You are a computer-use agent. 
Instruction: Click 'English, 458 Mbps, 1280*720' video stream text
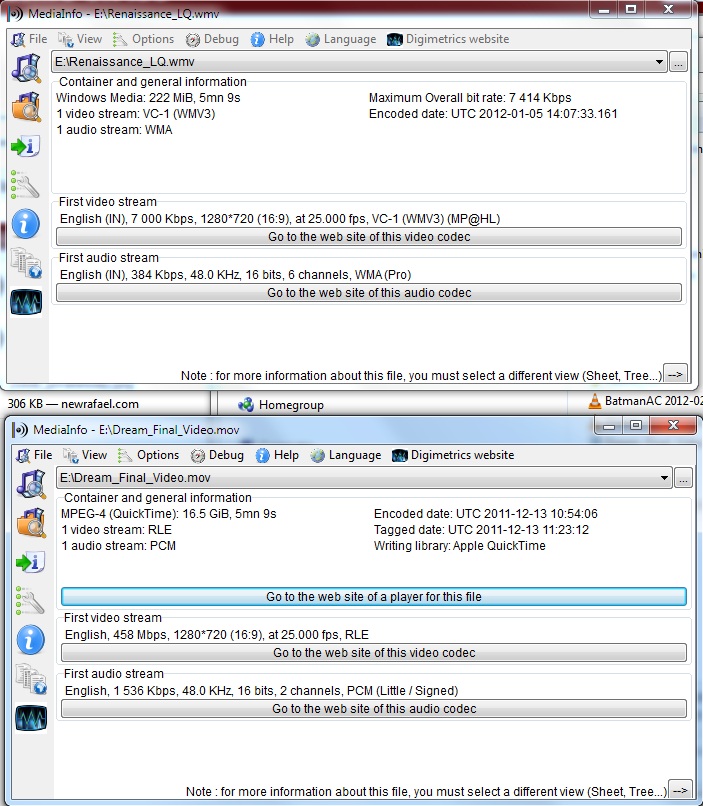click(x=217, y=635)
